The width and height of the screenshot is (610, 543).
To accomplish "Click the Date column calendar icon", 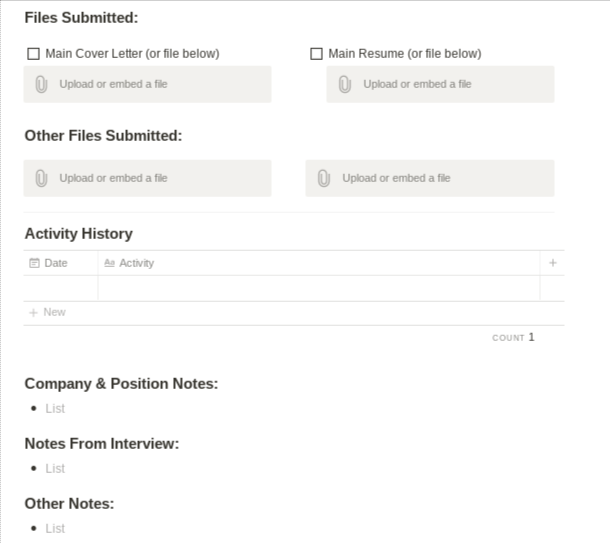I will click(x=34, y=263).
